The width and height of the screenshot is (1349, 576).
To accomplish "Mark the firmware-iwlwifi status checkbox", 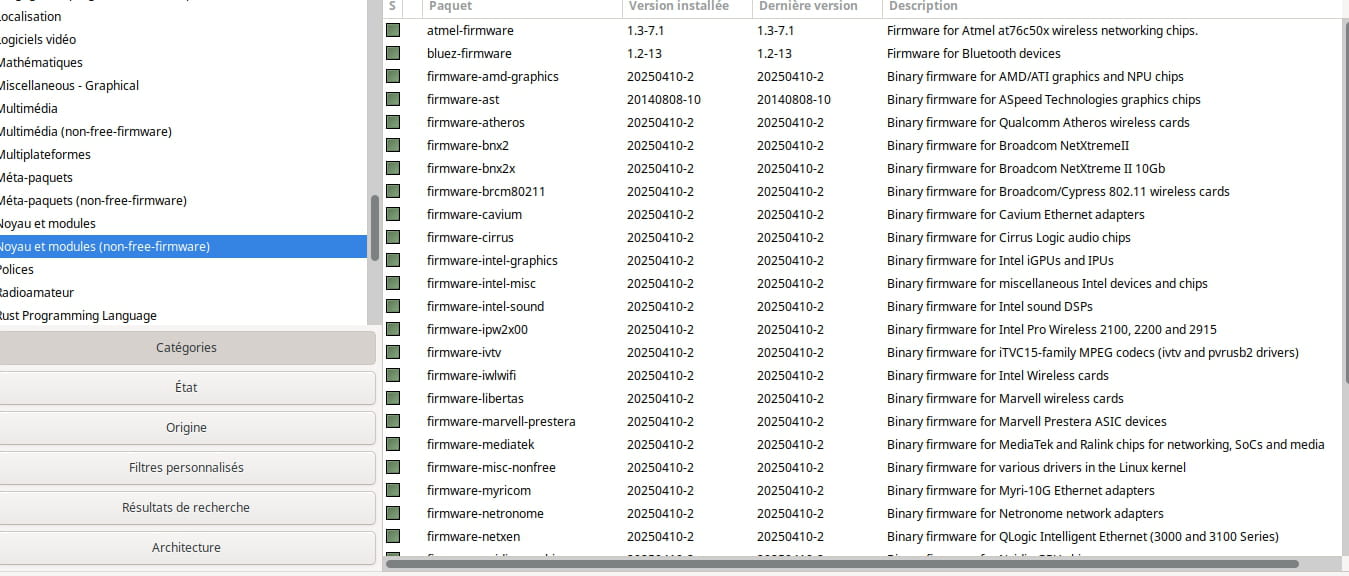I will point(393,376).
